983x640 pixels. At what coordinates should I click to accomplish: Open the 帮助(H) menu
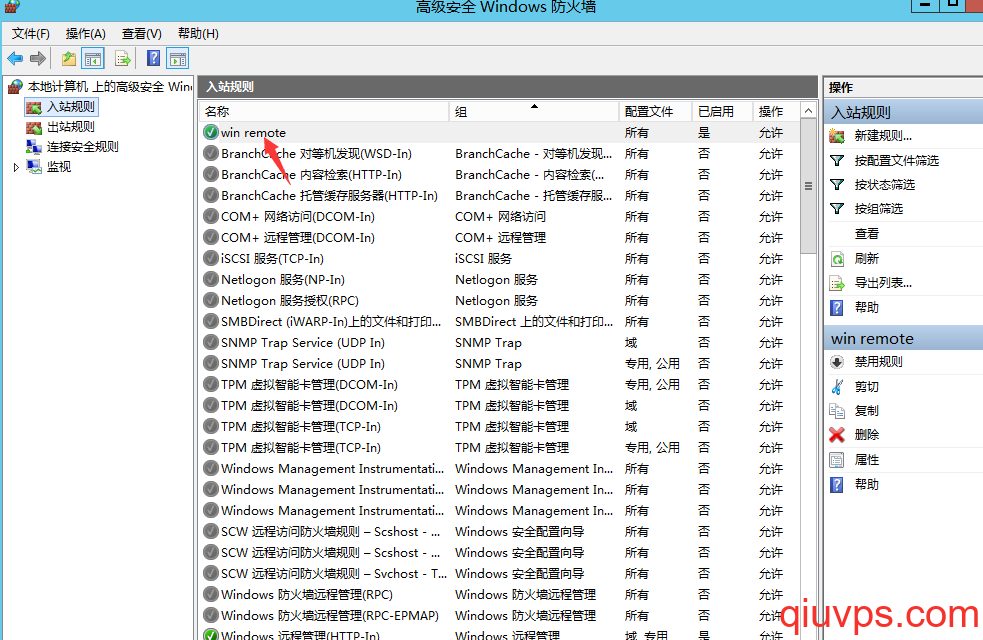tap(198, 34)
